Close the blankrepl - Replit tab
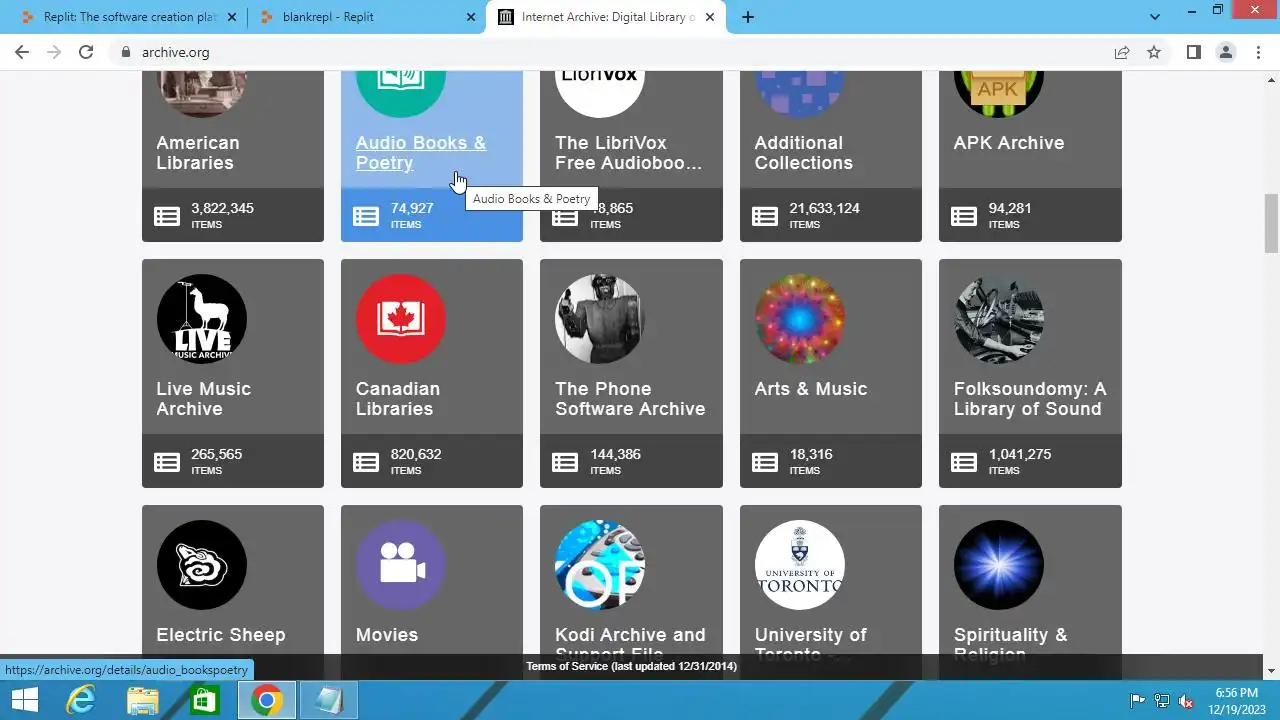1280x720 pixels. 470,17
